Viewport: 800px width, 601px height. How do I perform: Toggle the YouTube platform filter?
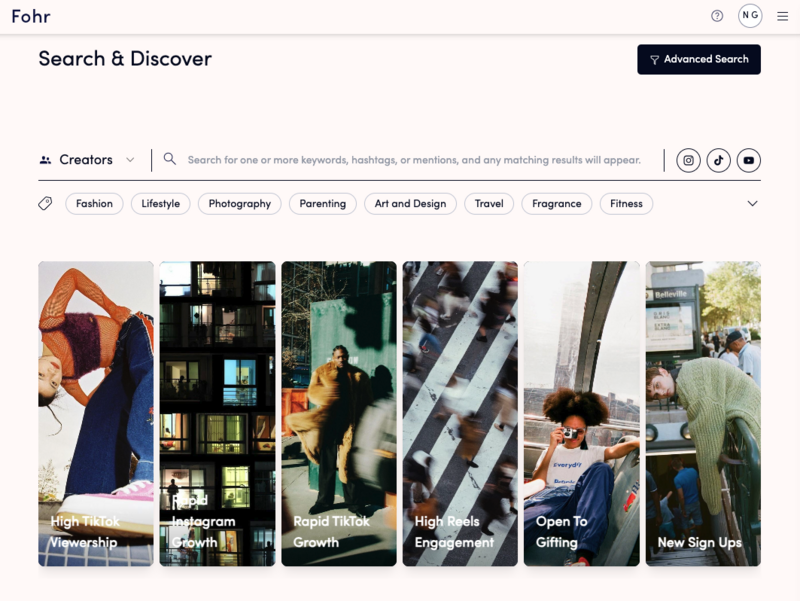[x=748, y=160]
